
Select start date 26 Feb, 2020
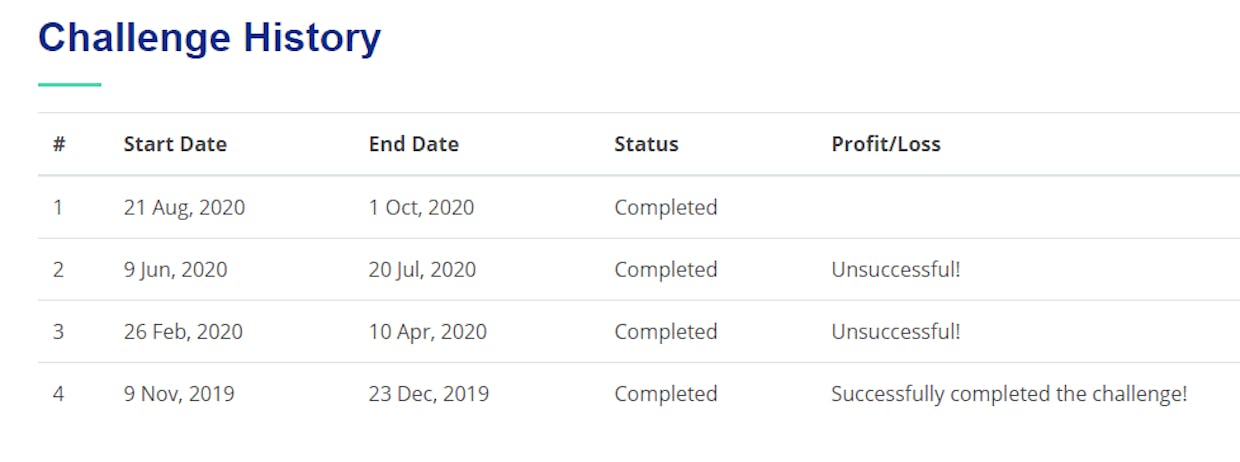click(x=183, y=332)
